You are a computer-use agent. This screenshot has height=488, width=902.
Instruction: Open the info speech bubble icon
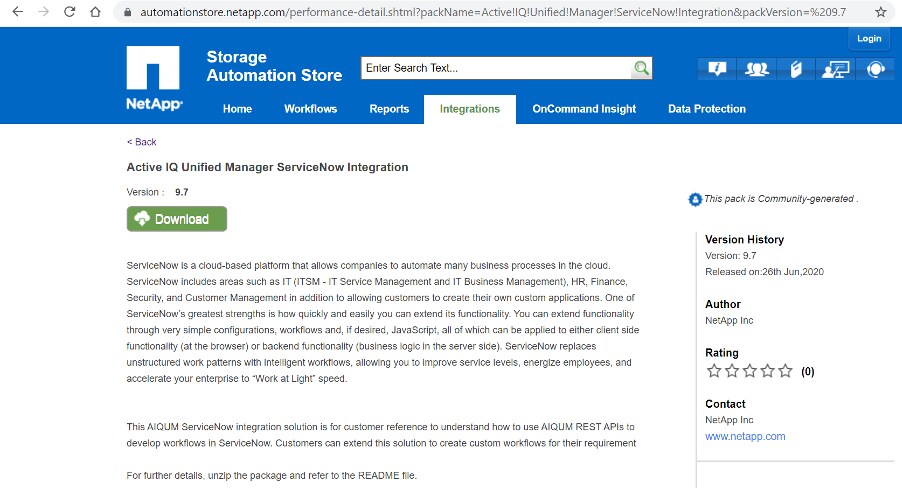point(716,69)
